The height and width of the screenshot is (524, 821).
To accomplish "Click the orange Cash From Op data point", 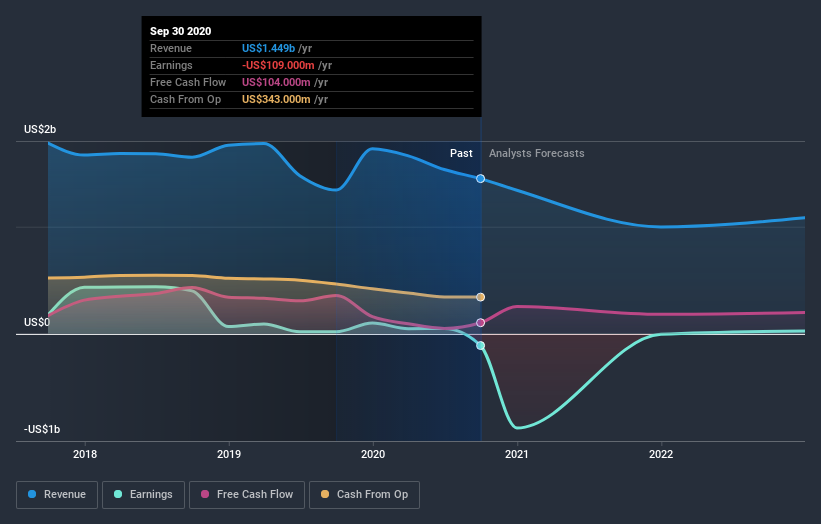I will pos(481,297).
